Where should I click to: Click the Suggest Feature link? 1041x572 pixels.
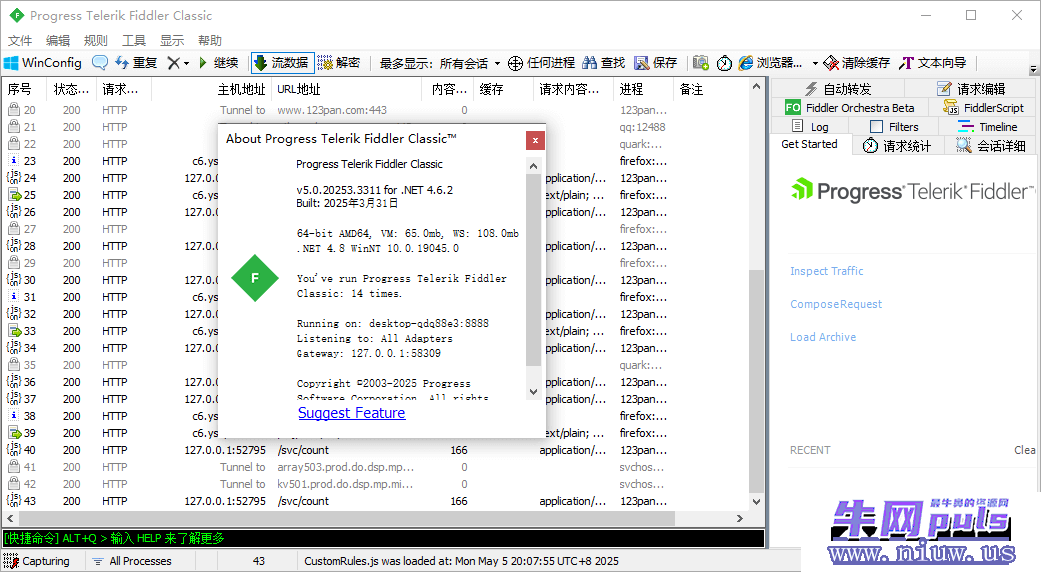click(x=351, y=413)
